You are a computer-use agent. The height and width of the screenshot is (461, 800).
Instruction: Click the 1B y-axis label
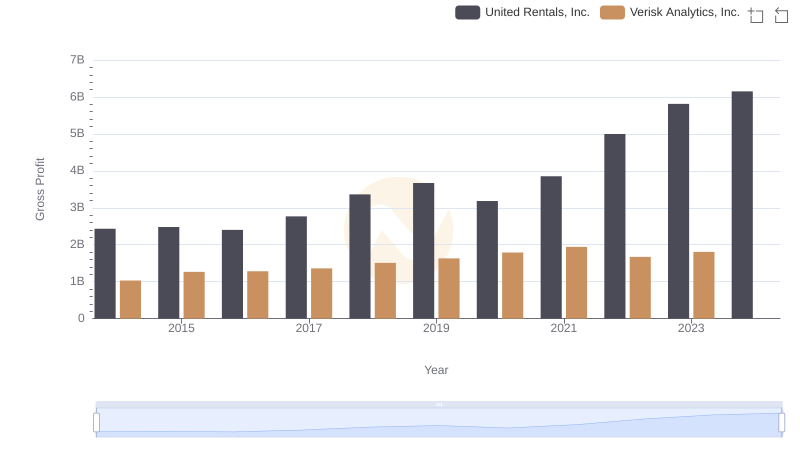click(x=77, y=281)
